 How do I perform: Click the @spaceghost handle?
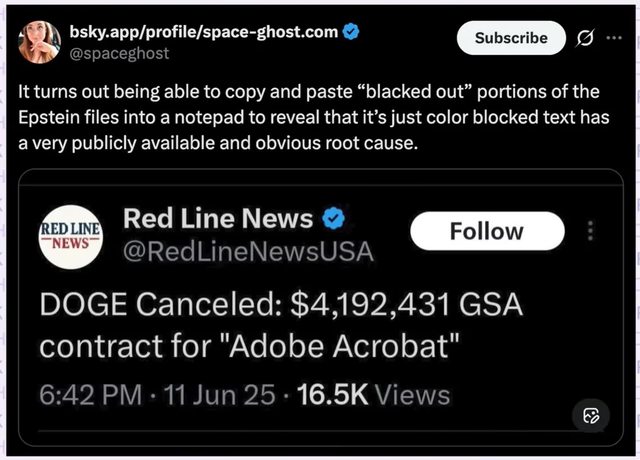tap(118, 52)
